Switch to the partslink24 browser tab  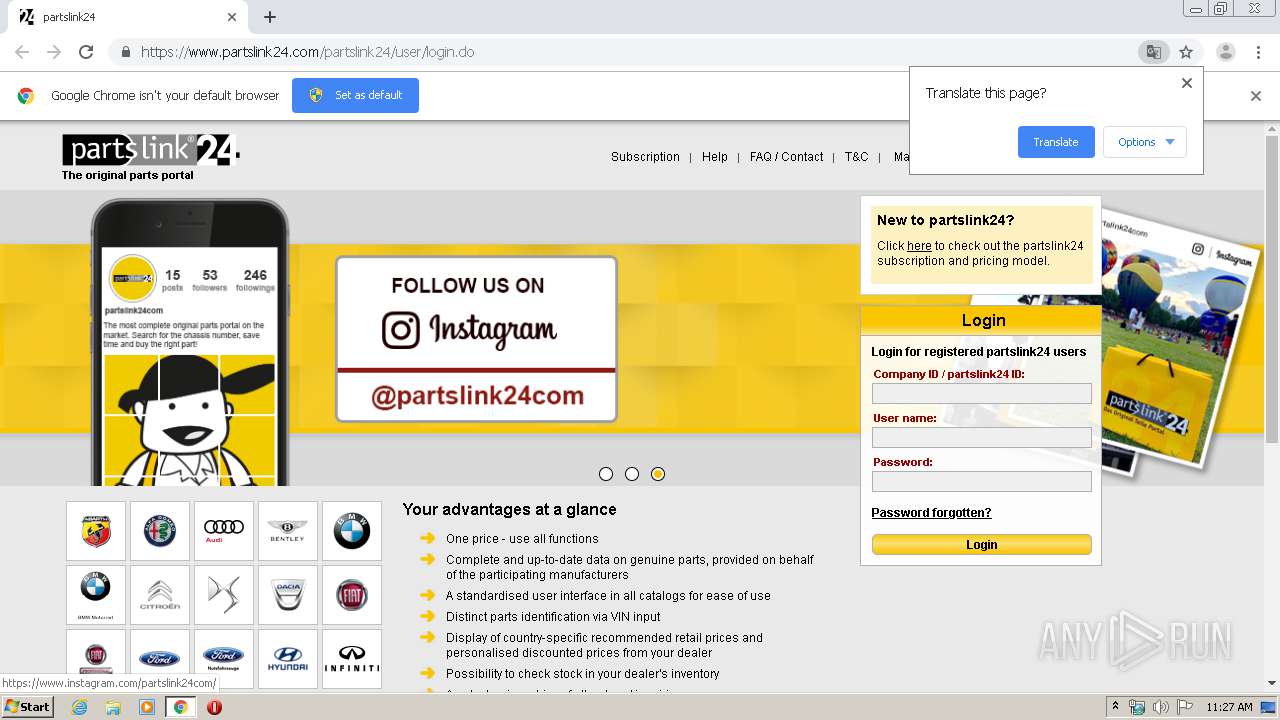(x=128, y=17)
